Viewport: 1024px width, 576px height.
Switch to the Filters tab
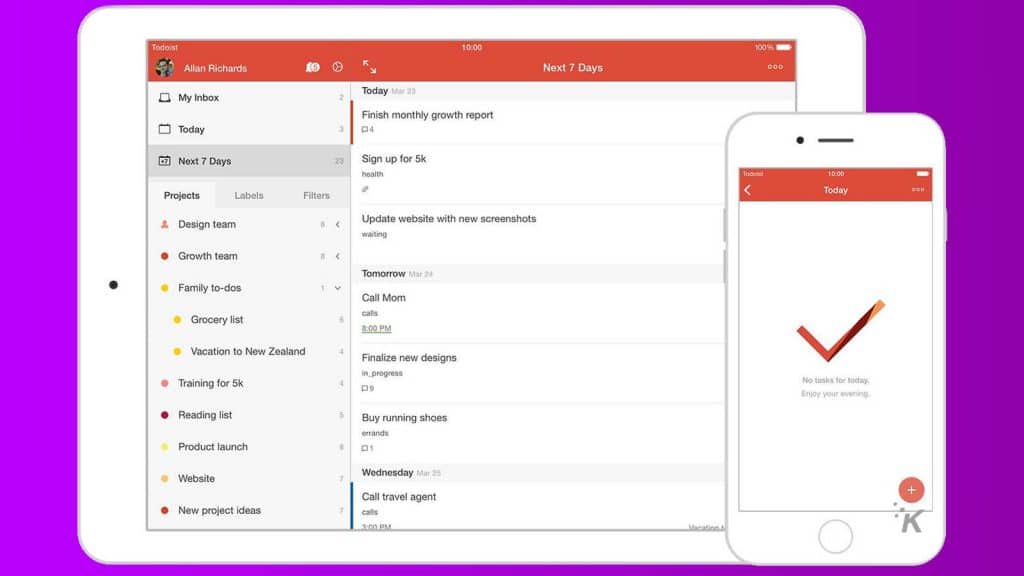point(316,195)
